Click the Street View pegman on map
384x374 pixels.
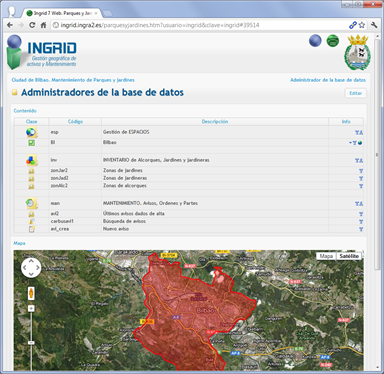31,293
